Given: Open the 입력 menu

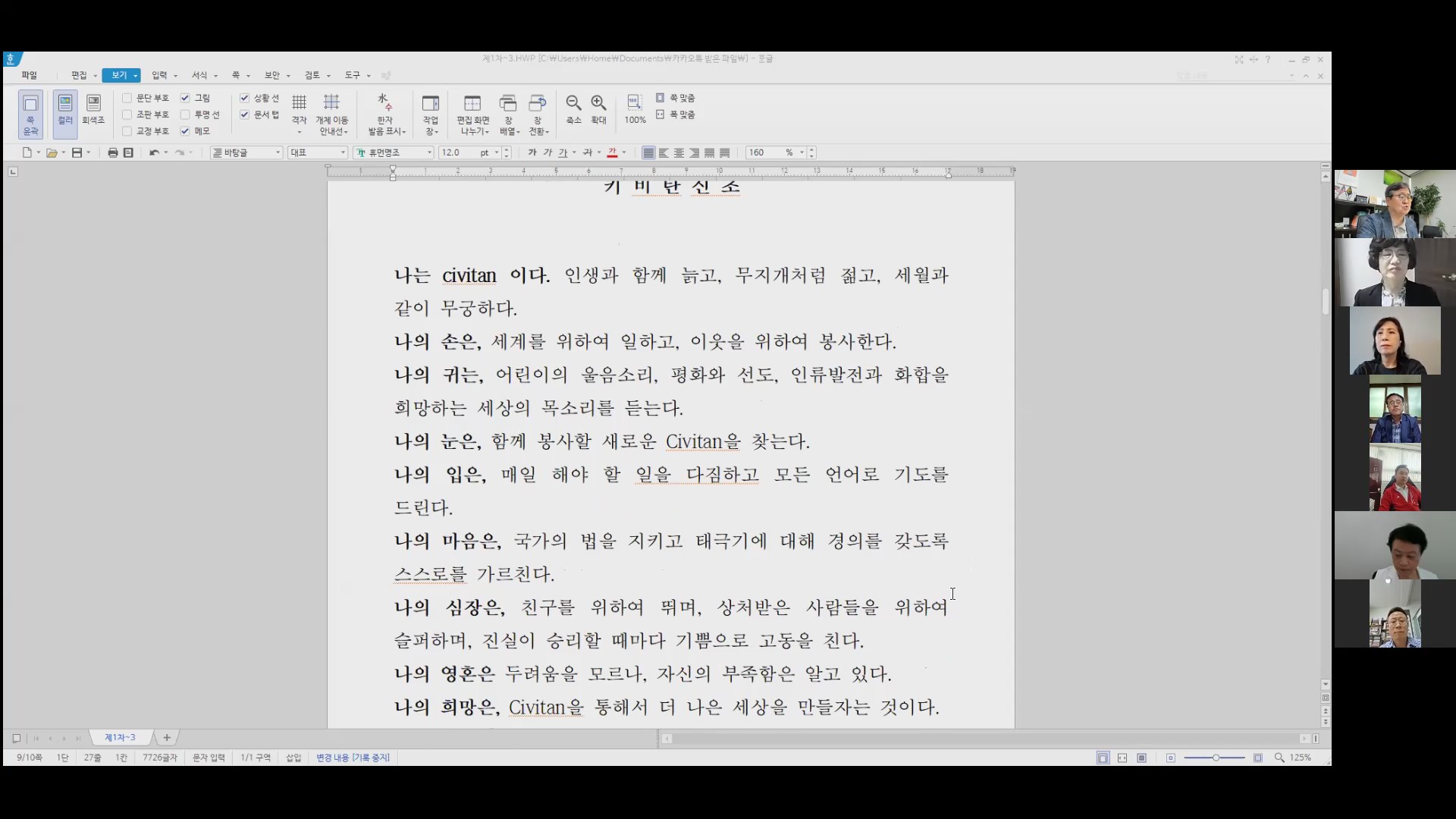Looking at the screenshot, I should (159, 75).
